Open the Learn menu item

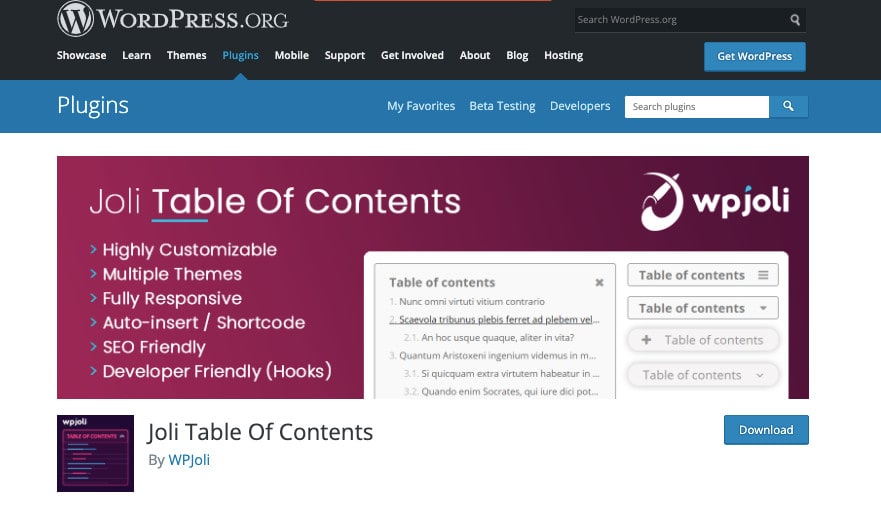click(x=137, y=55)
